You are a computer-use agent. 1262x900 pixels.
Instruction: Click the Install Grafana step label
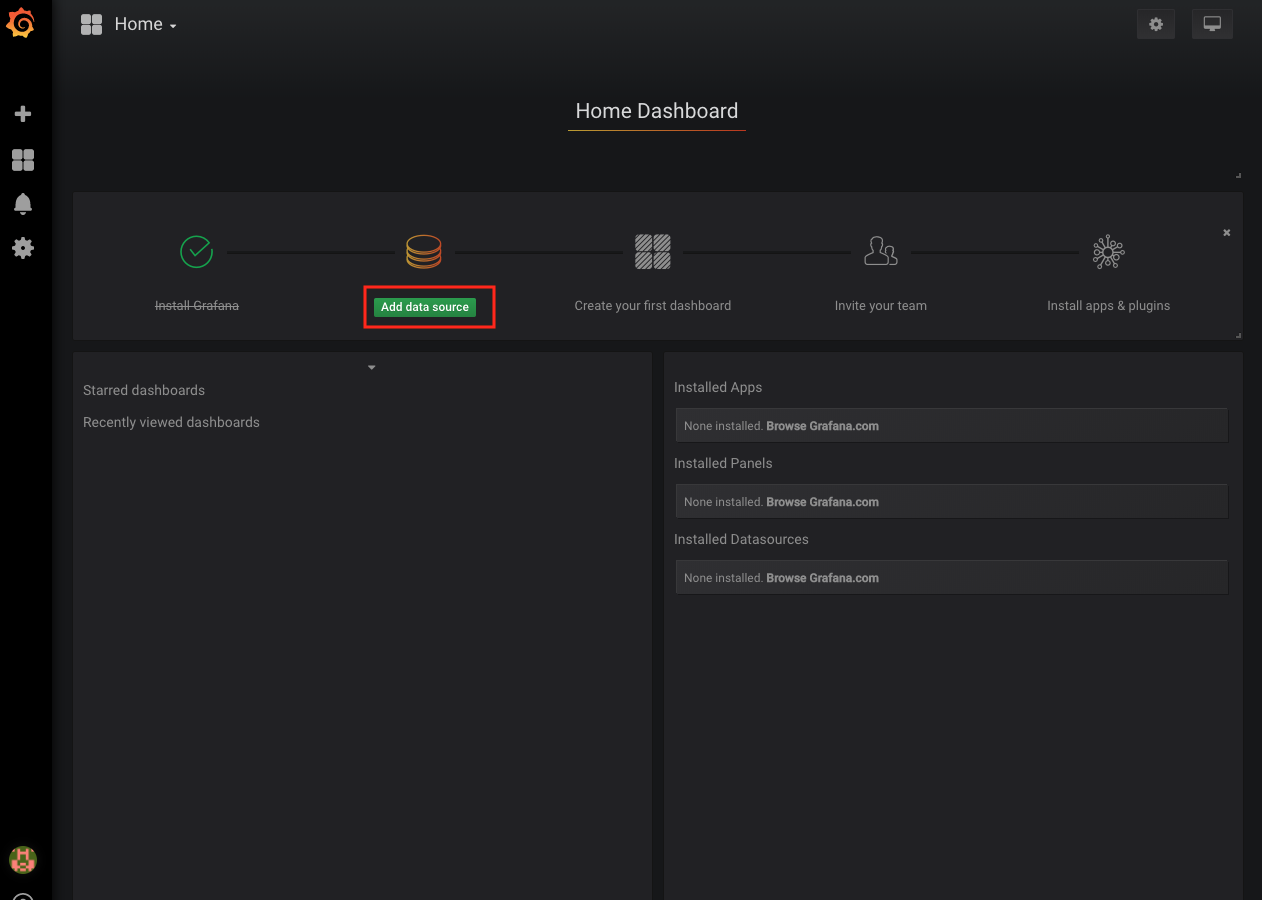[x=197, y=306]
